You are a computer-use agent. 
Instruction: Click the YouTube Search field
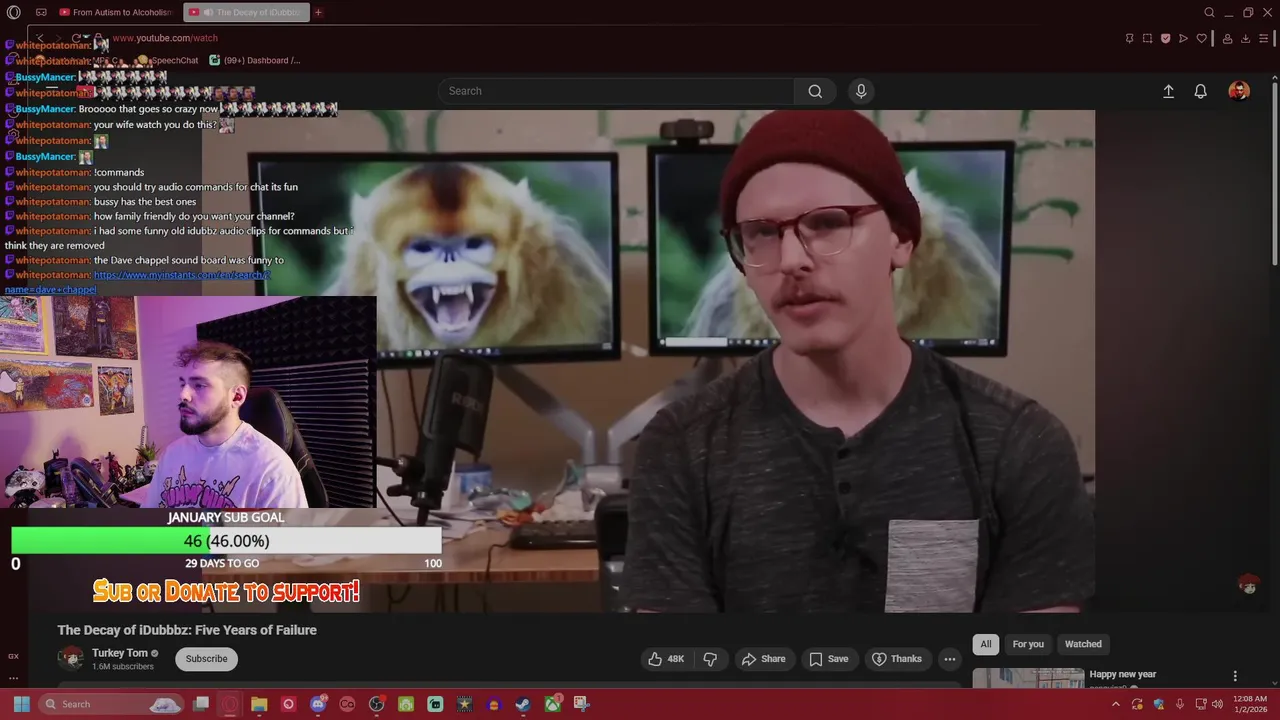617,91
